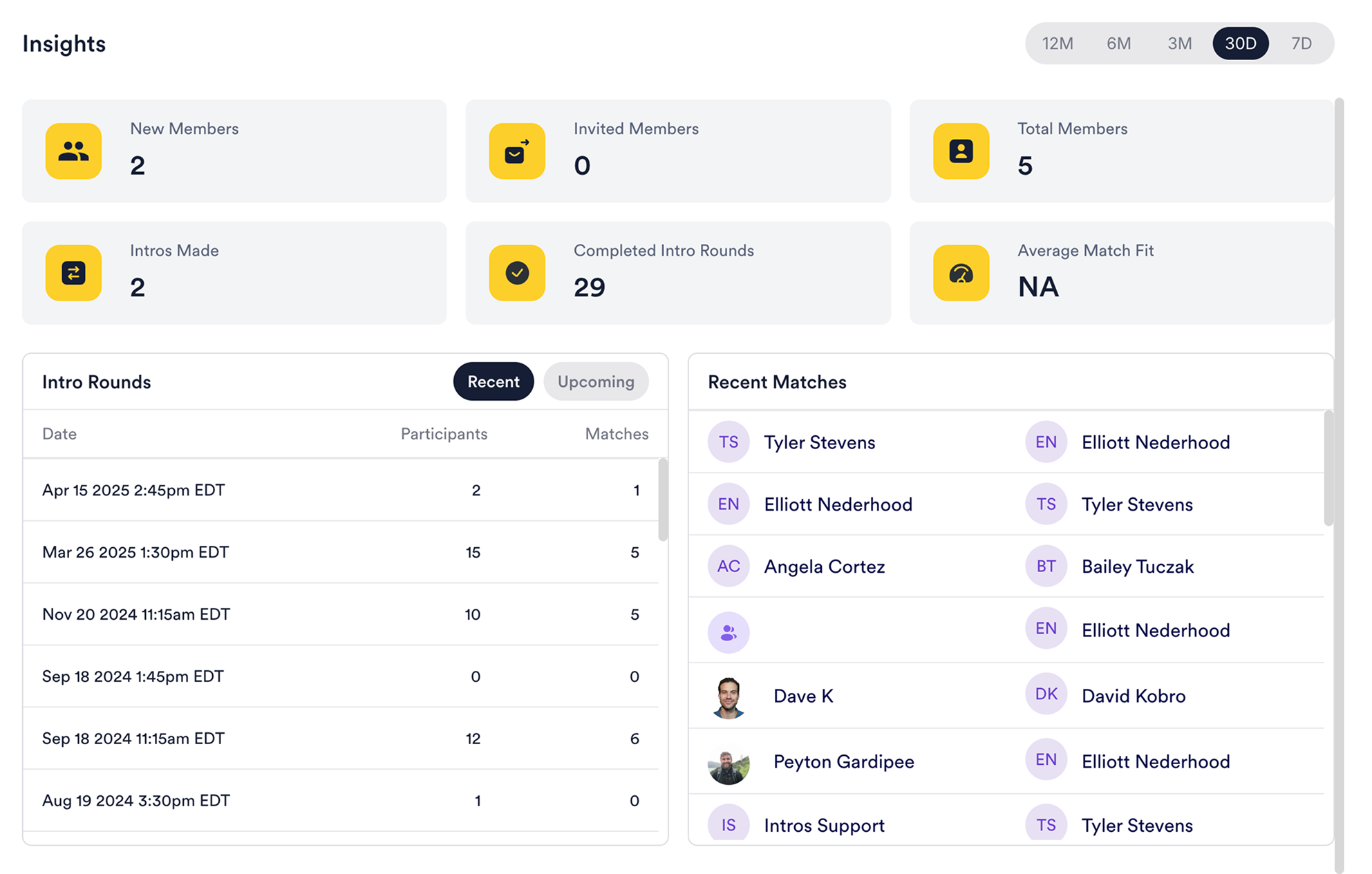Select the Recent intro rounds tab
Screen dimensions: 1372x874
[x=493, y=381]
